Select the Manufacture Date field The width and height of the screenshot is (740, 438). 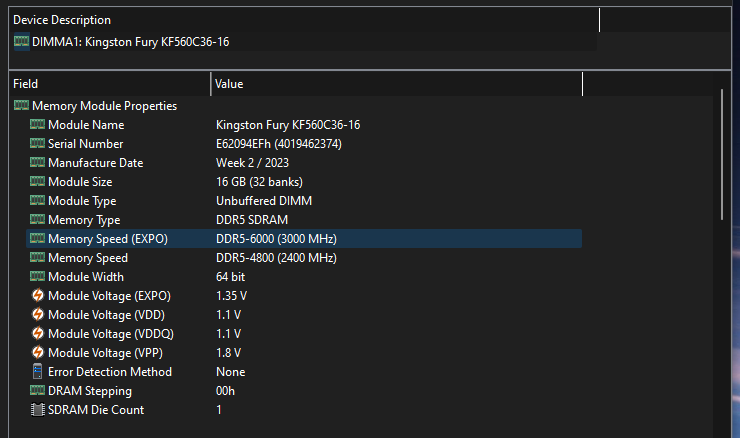tap(95, 163)
